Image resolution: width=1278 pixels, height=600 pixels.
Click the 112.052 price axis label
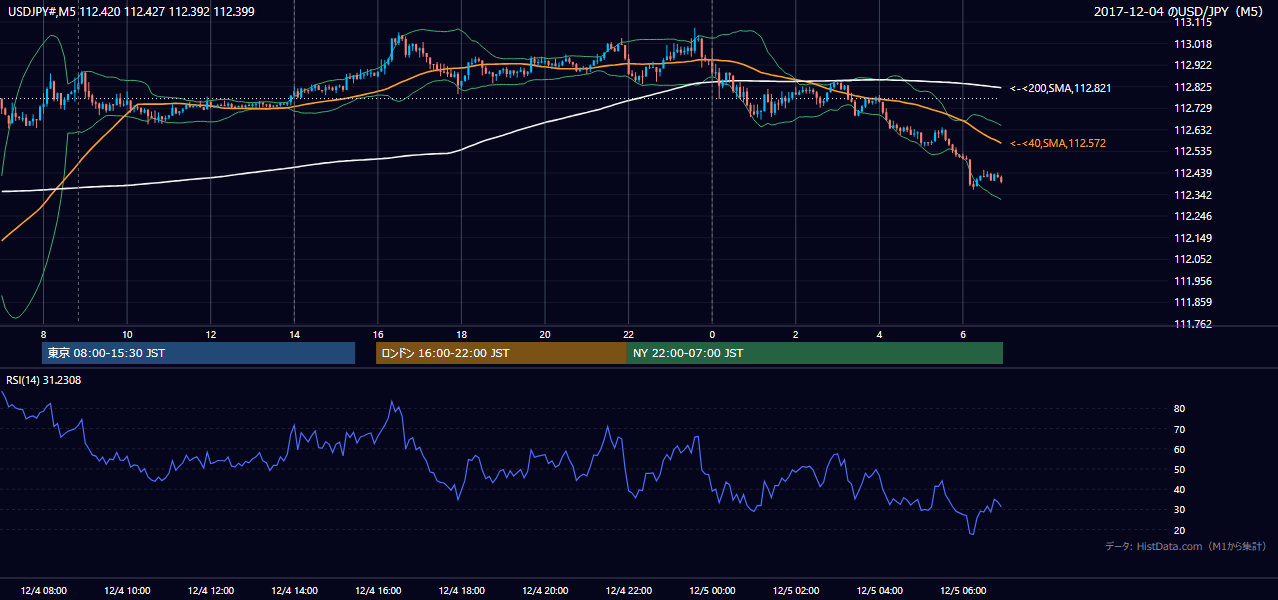click(x=1193, y=260)
